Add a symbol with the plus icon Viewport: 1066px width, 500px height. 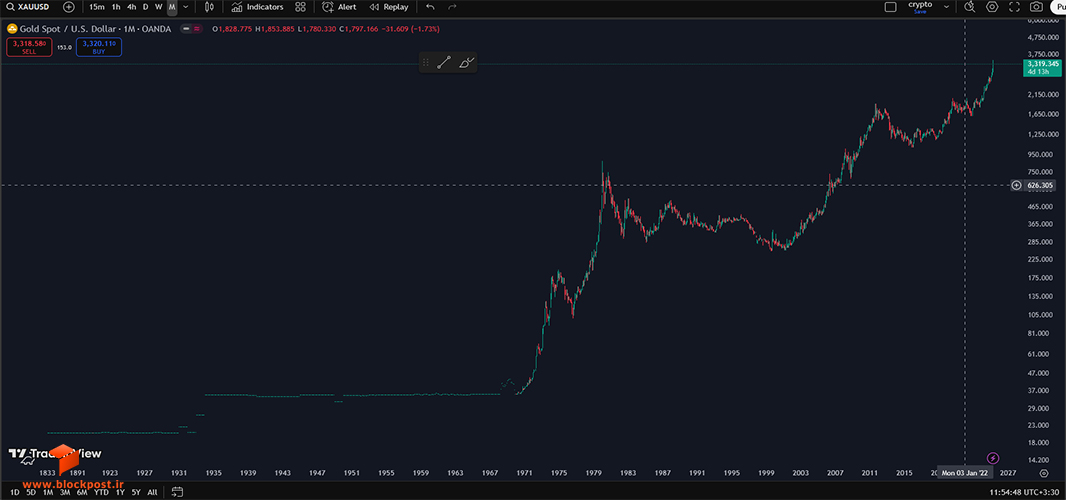coord(69,7)
